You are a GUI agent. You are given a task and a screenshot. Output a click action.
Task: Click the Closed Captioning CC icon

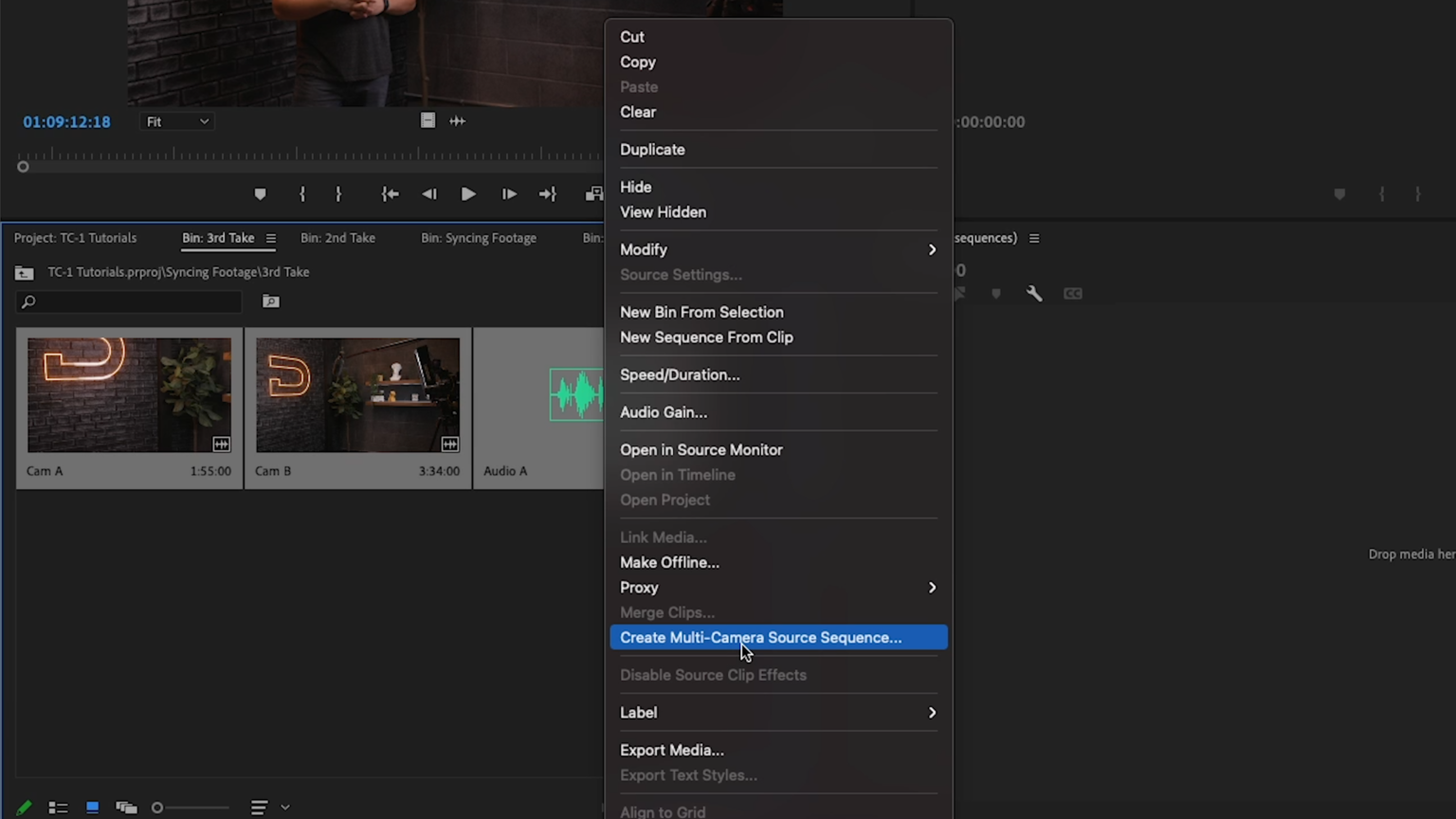point(1072,294)
